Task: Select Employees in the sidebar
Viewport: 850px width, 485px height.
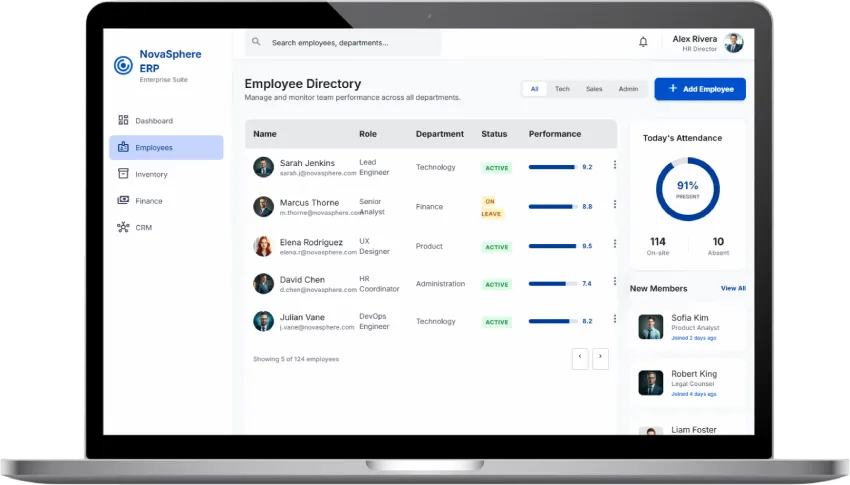Action: coord(166,147)
